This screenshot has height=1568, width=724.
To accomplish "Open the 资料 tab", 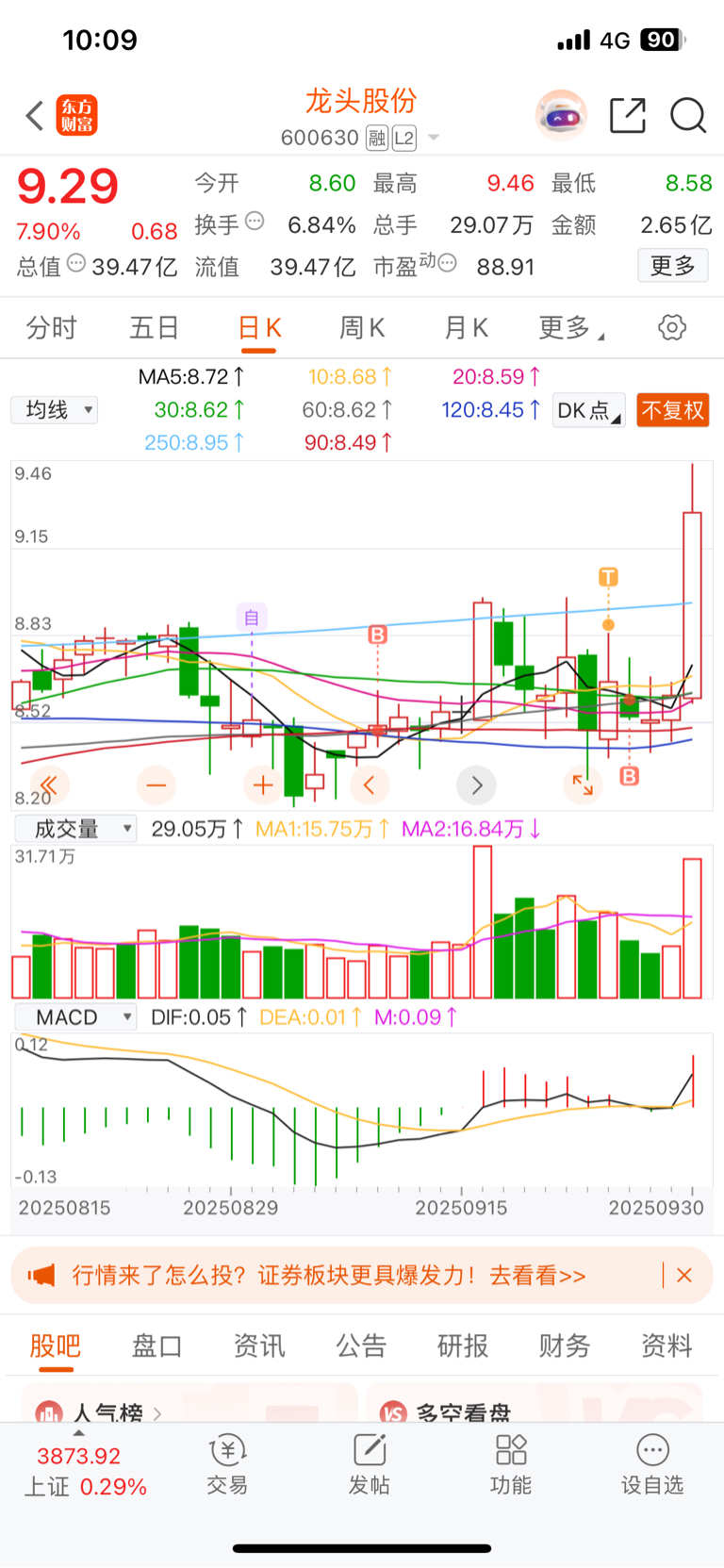I will 666,1345.
